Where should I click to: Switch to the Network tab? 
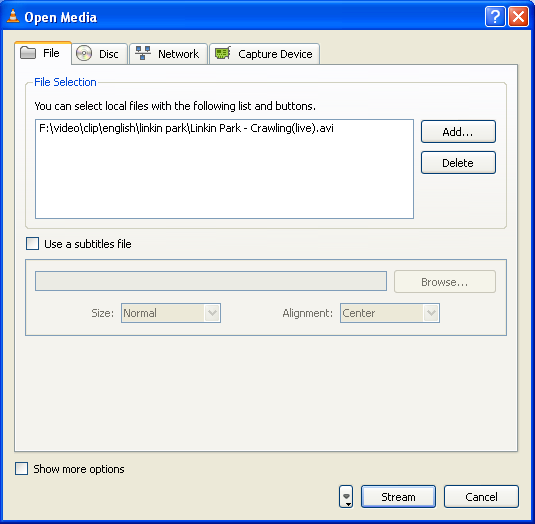click(169, 54)
